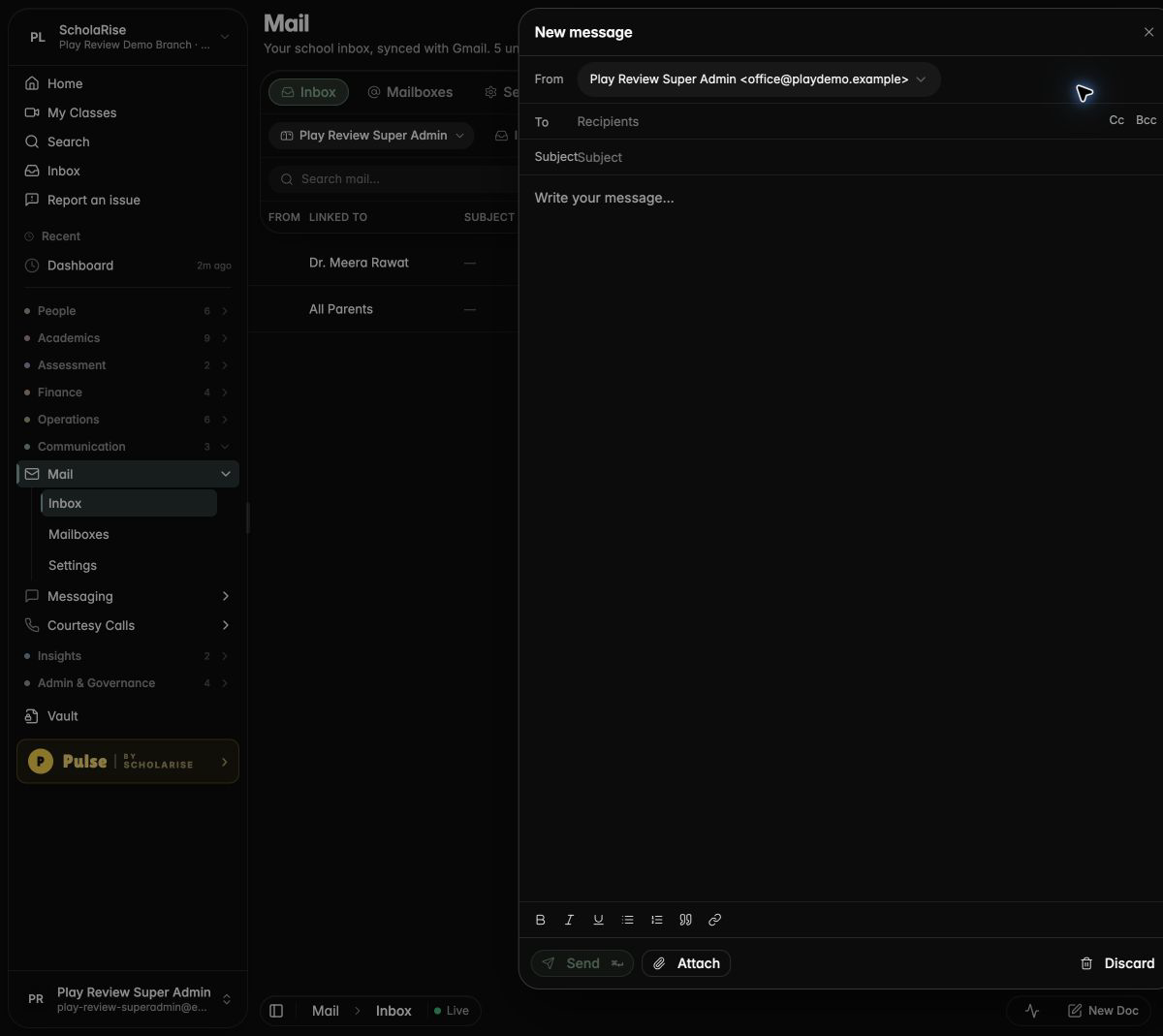Open Search in the sidebar
Viewport: 1163px width, 1036px height.
pyautogui.click(x=128, y=141)
